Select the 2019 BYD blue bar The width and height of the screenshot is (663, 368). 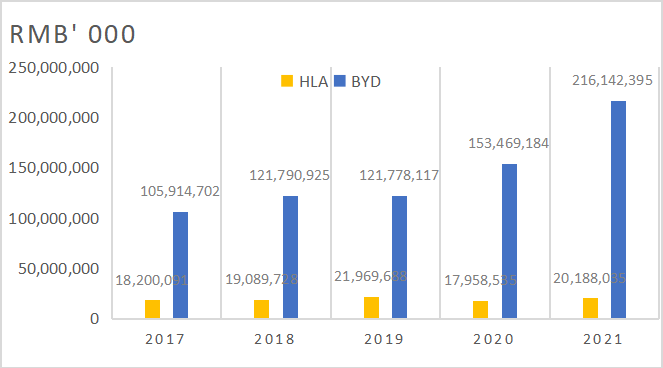[x=400, y=257]
